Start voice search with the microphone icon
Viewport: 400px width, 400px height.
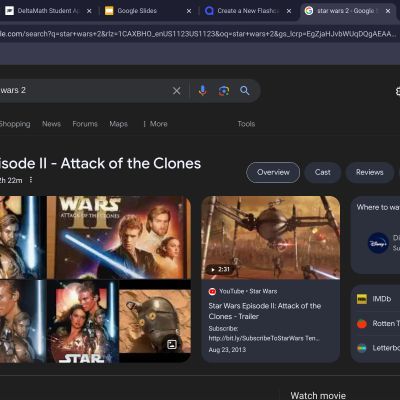point(202,90)
